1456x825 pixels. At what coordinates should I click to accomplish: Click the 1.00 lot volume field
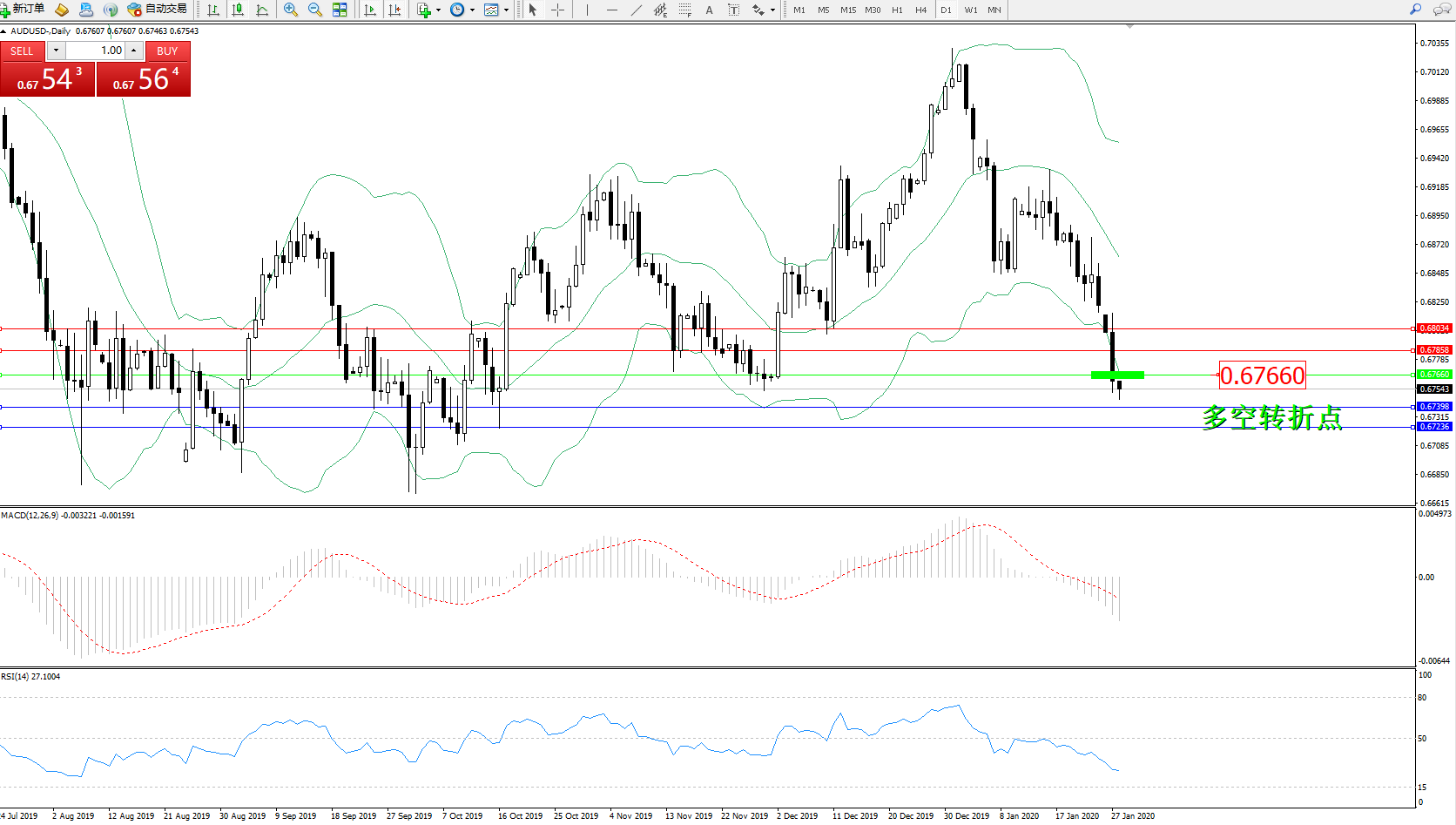click(x=96, y=51)
